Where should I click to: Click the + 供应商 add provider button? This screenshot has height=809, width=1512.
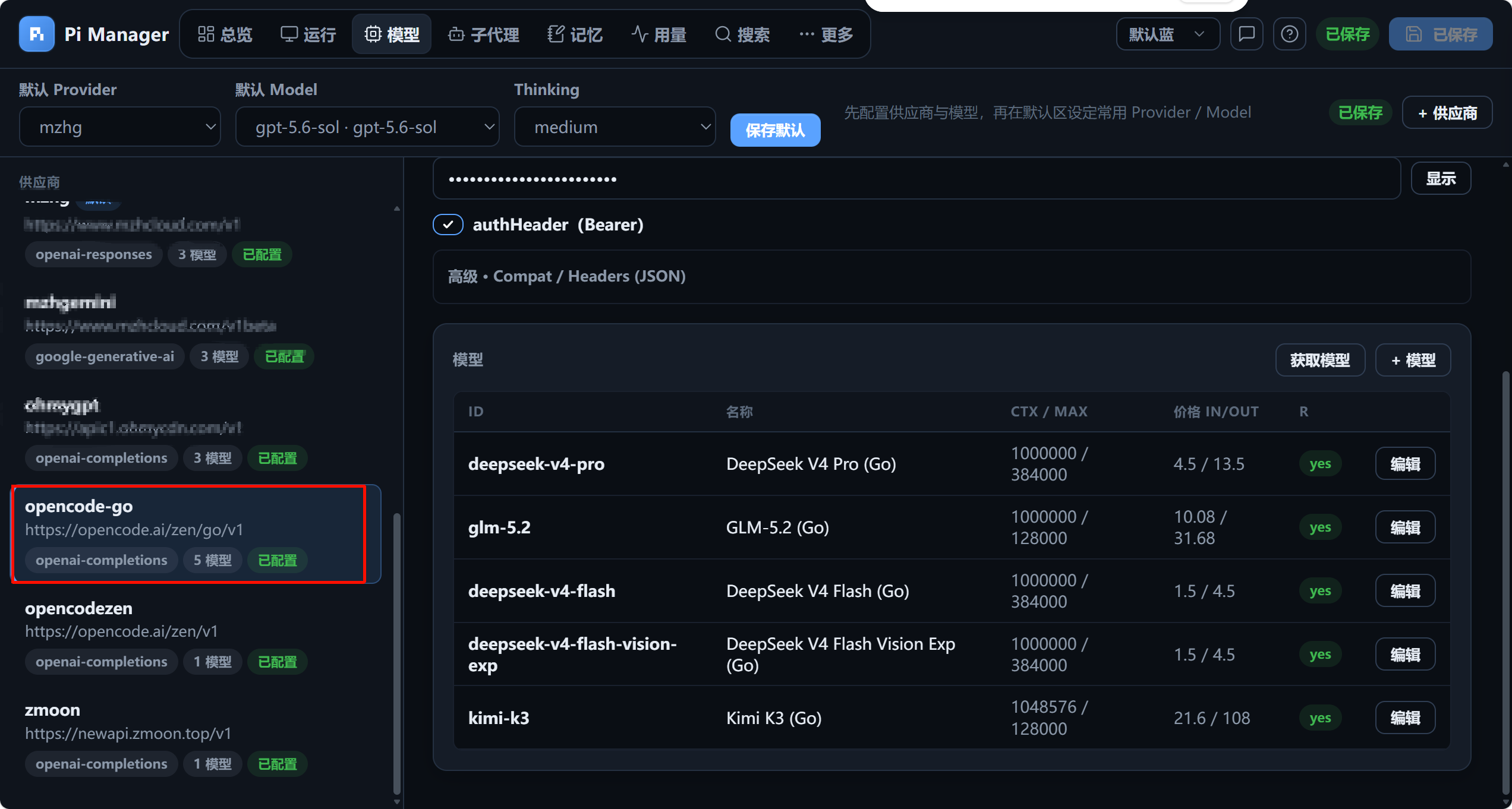(x=1447, y=112)
